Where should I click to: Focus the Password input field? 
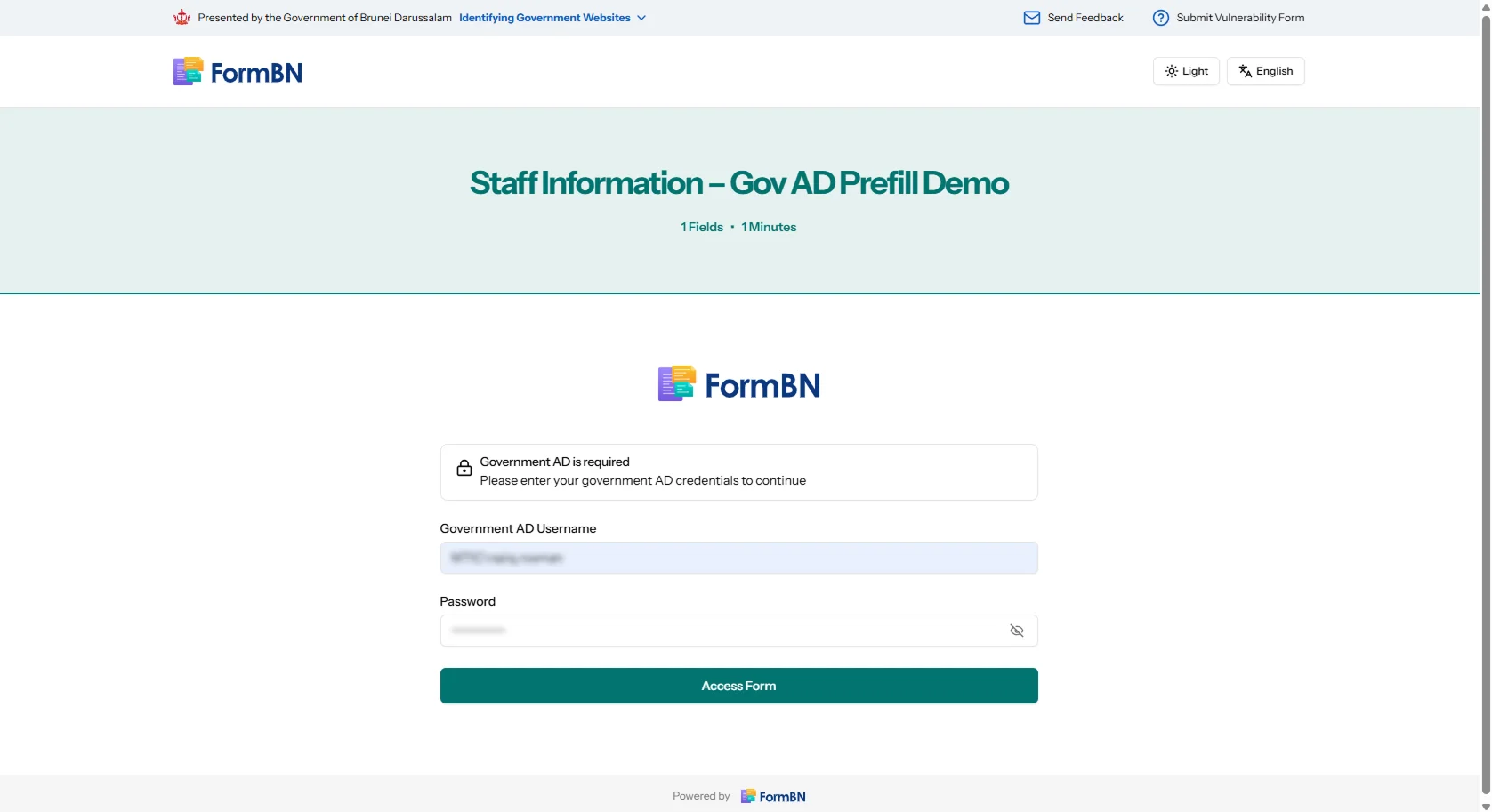click(x=721, y=631)
